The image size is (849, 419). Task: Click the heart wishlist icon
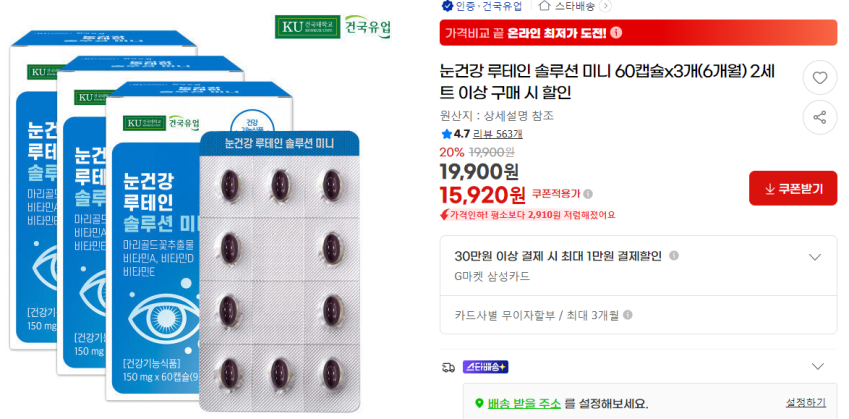(x=820, y=79)
